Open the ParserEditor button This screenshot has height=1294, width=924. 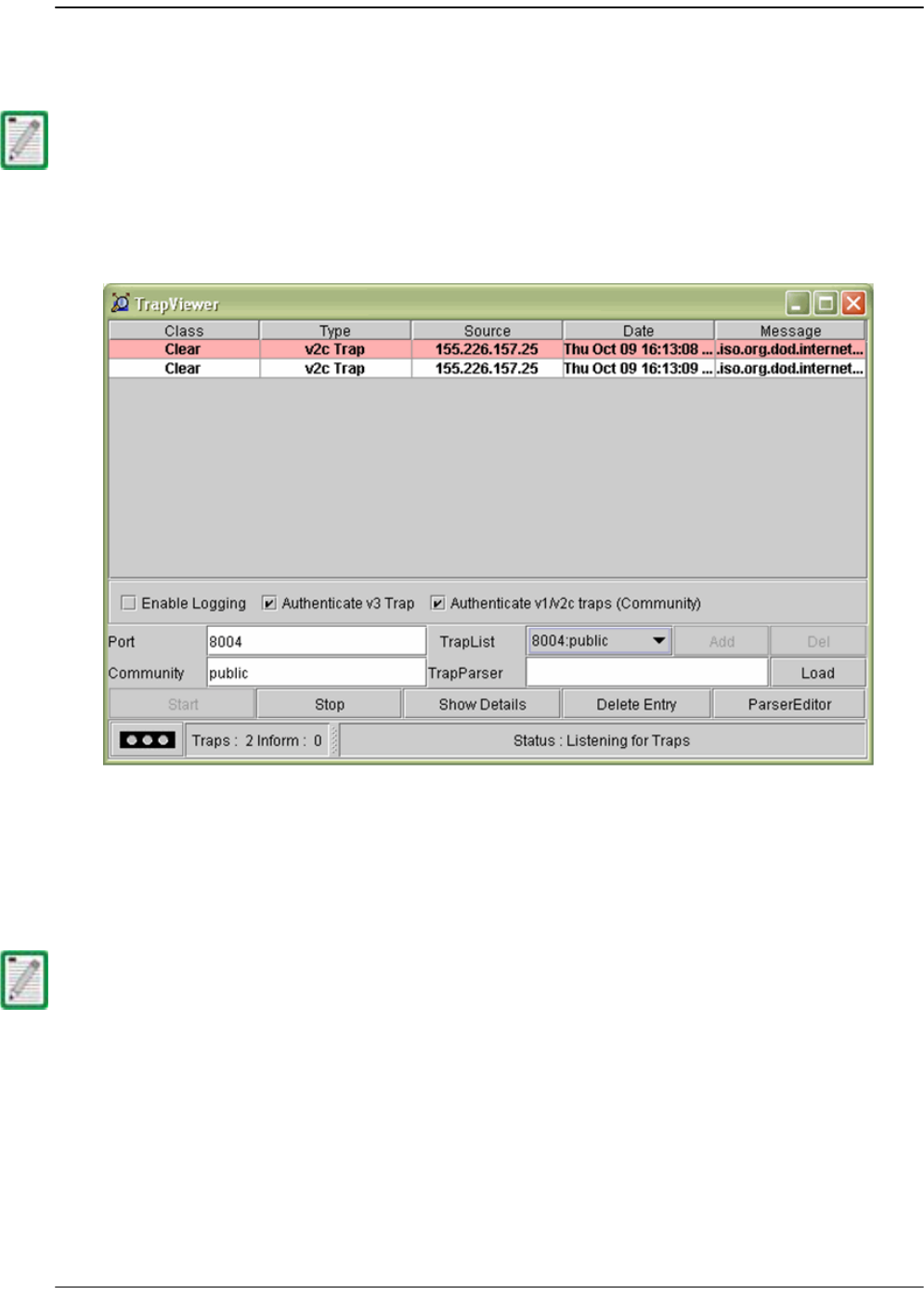[x=790, y=704]
